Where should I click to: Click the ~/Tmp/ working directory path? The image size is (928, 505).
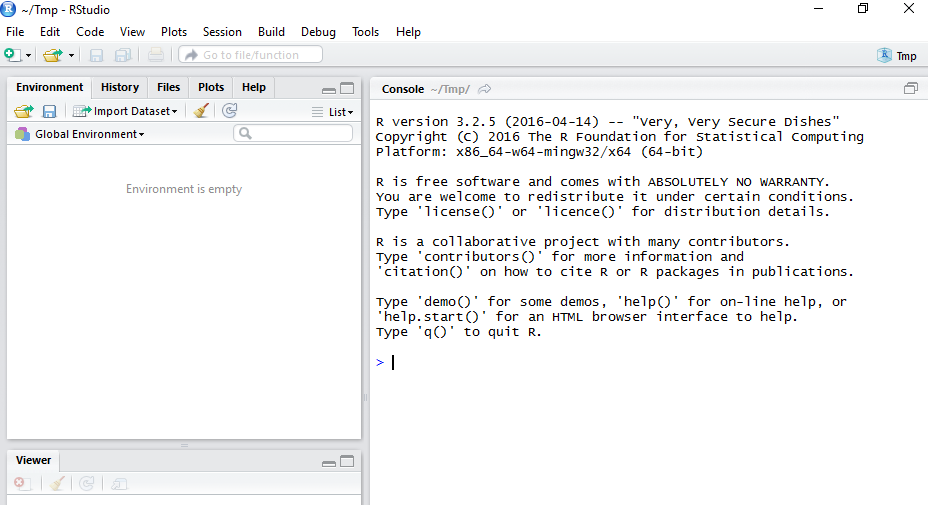[450, 89]
